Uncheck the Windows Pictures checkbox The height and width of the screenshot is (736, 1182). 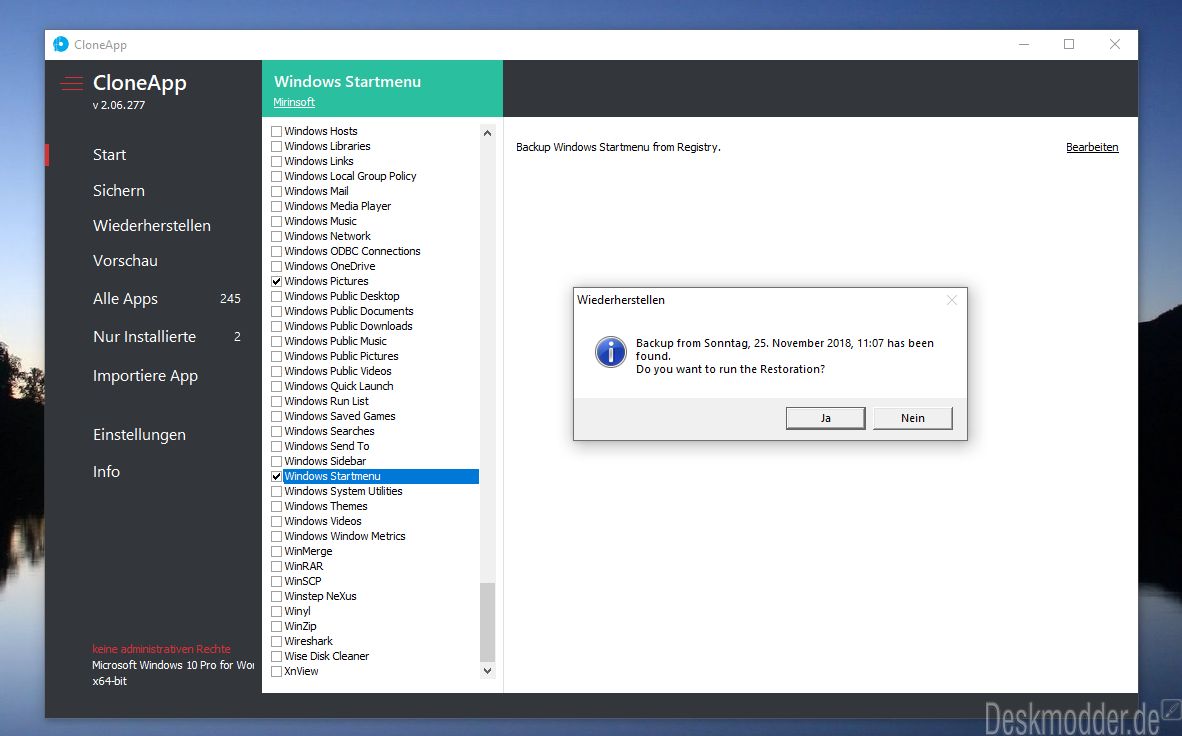[x=277, y=281]
